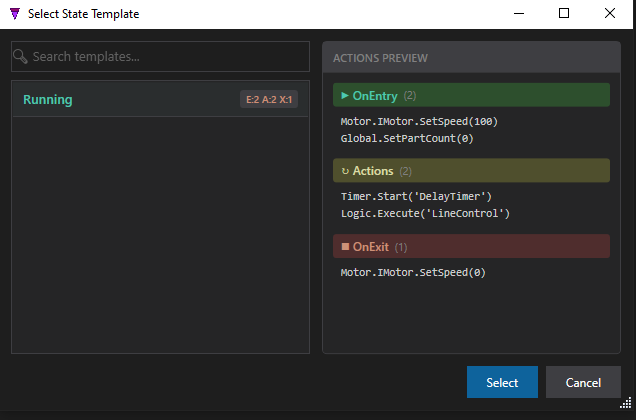
Task: Minimize the Select State Template window
Action: tap(519, 13)
